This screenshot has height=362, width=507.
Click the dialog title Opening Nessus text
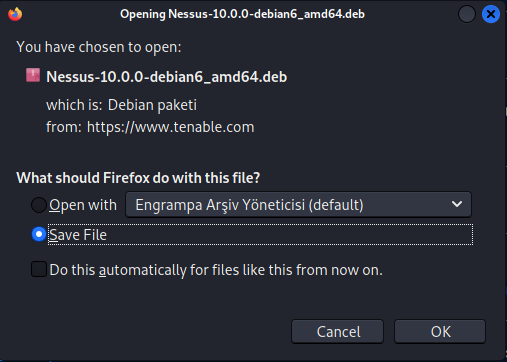242,14
